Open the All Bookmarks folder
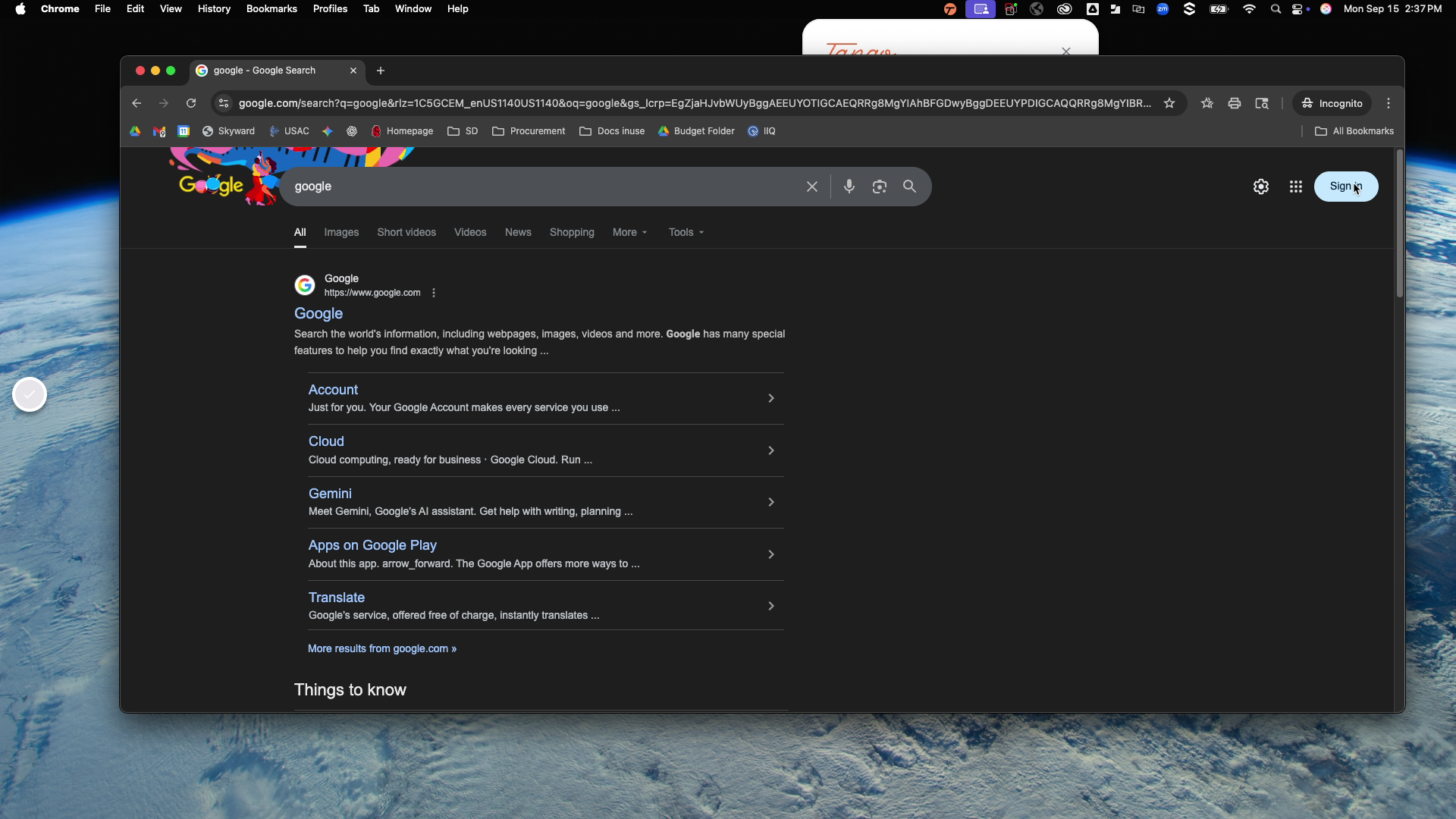Image resolution: width=1456 pixels, height=819 pixels. (1354, 131)
